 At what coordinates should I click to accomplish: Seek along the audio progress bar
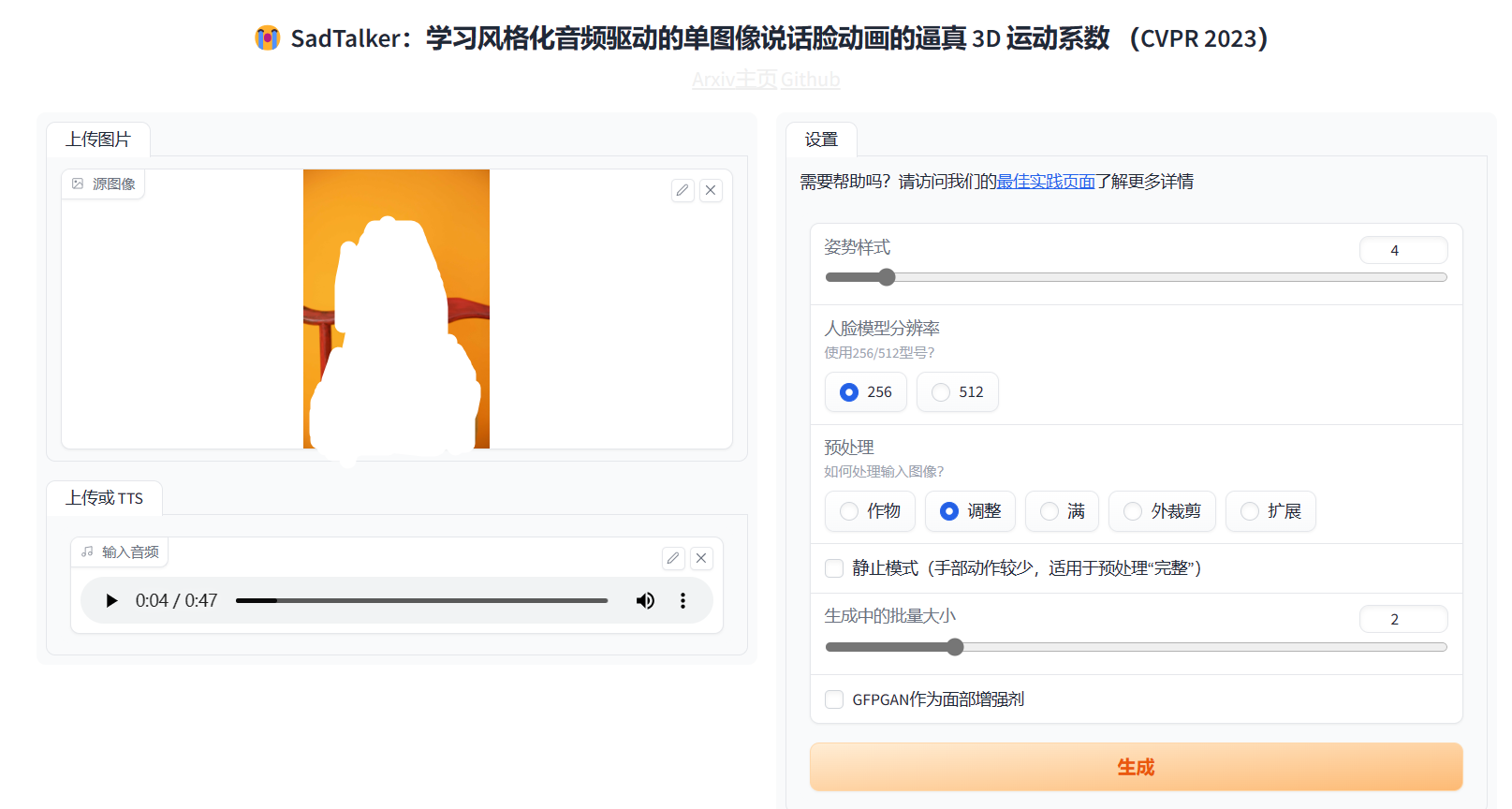(x=421, y=600)
